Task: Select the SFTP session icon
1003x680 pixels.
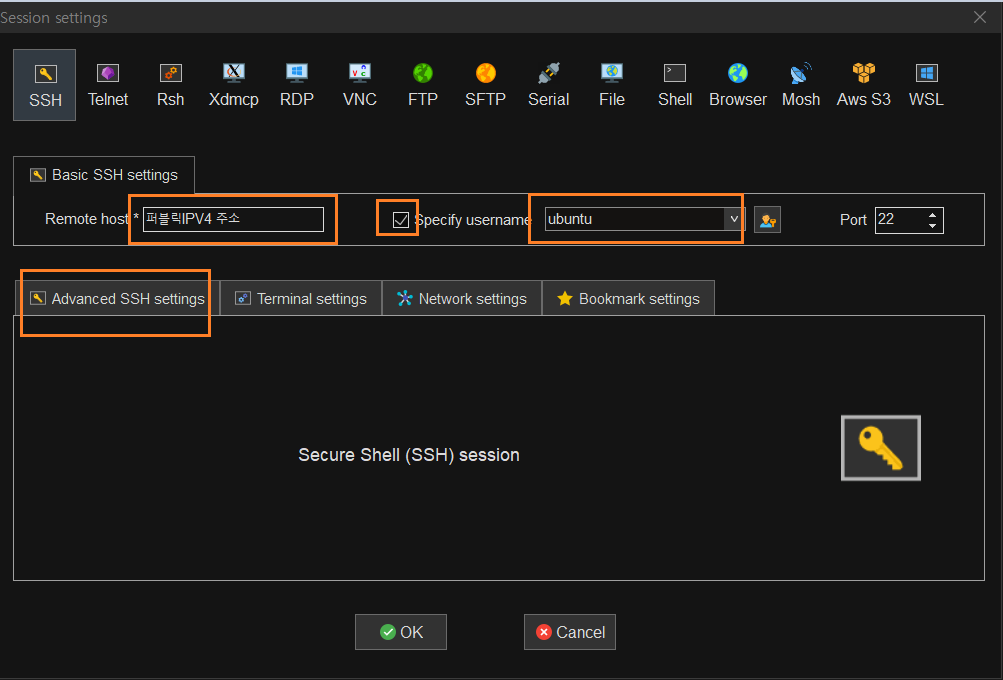Action: pos(486,85)
